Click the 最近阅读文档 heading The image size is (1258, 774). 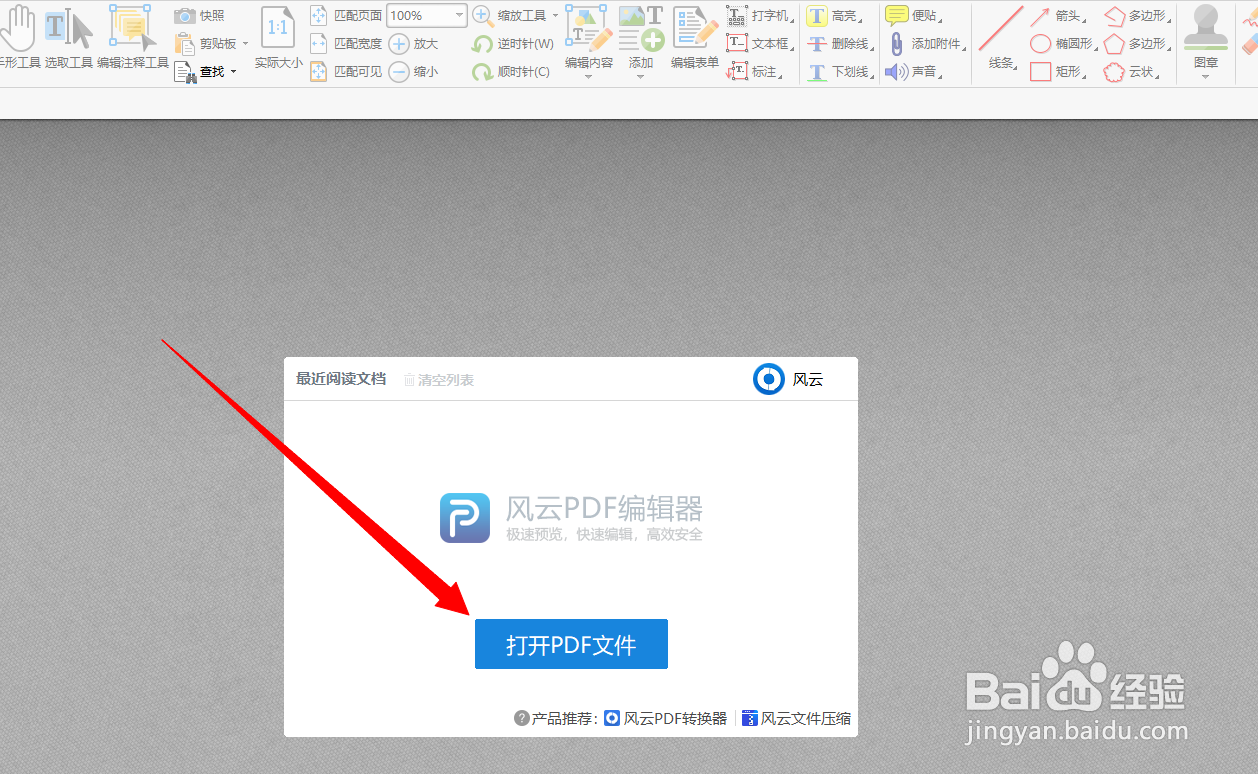pos(341,379)
